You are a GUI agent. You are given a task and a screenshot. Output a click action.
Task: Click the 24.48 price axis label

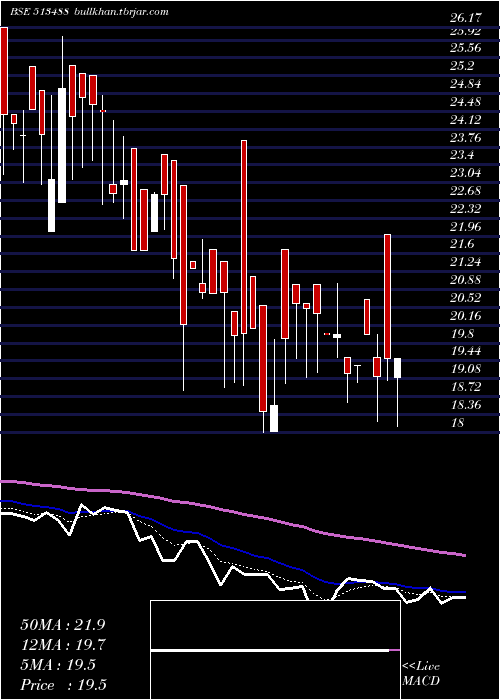[466, 102]
